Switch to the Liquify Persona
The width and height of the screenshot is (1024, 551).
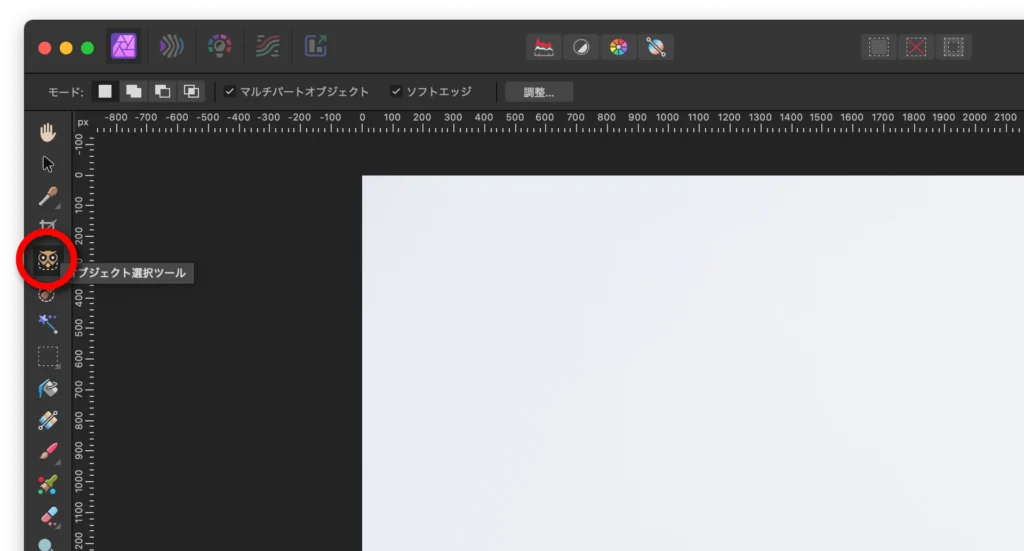pyautogui.click(x=172, y=47)
